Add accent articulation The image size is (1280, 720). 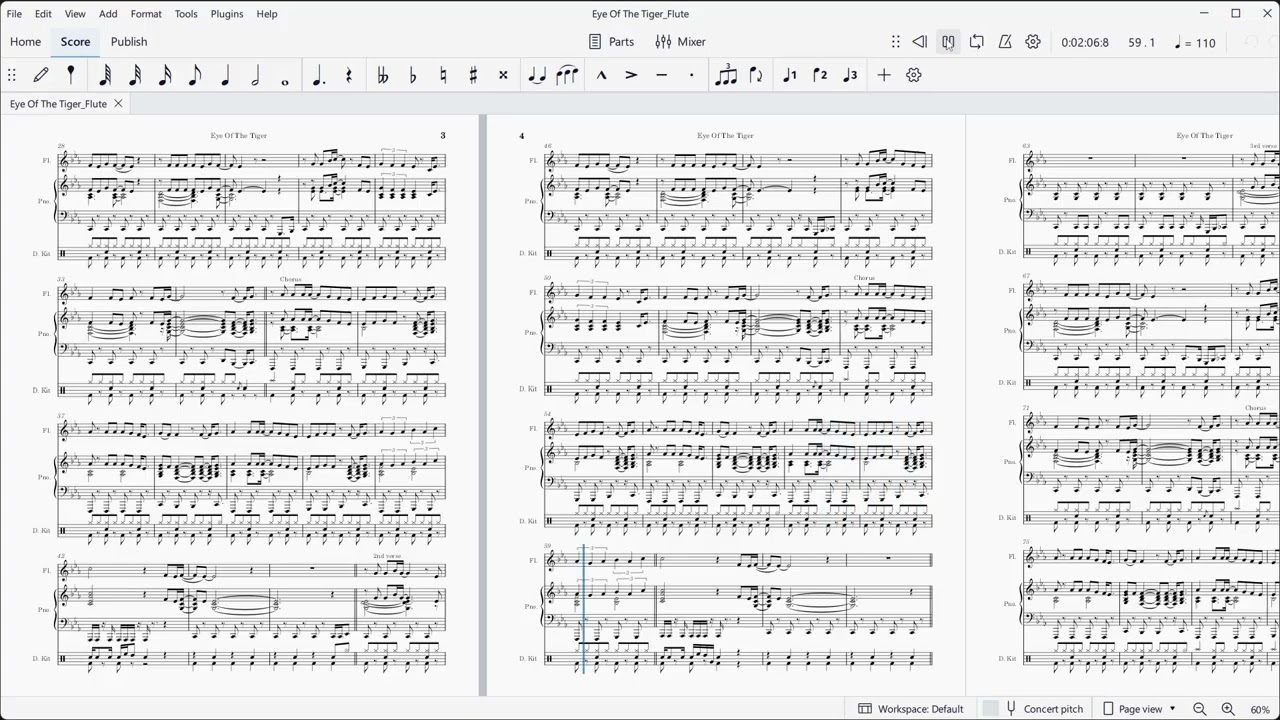(x=631, y=75)
